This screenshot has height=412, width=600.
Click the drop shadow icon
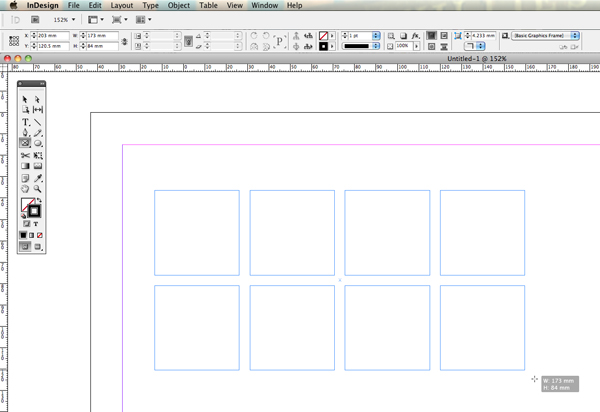[403, 36]
